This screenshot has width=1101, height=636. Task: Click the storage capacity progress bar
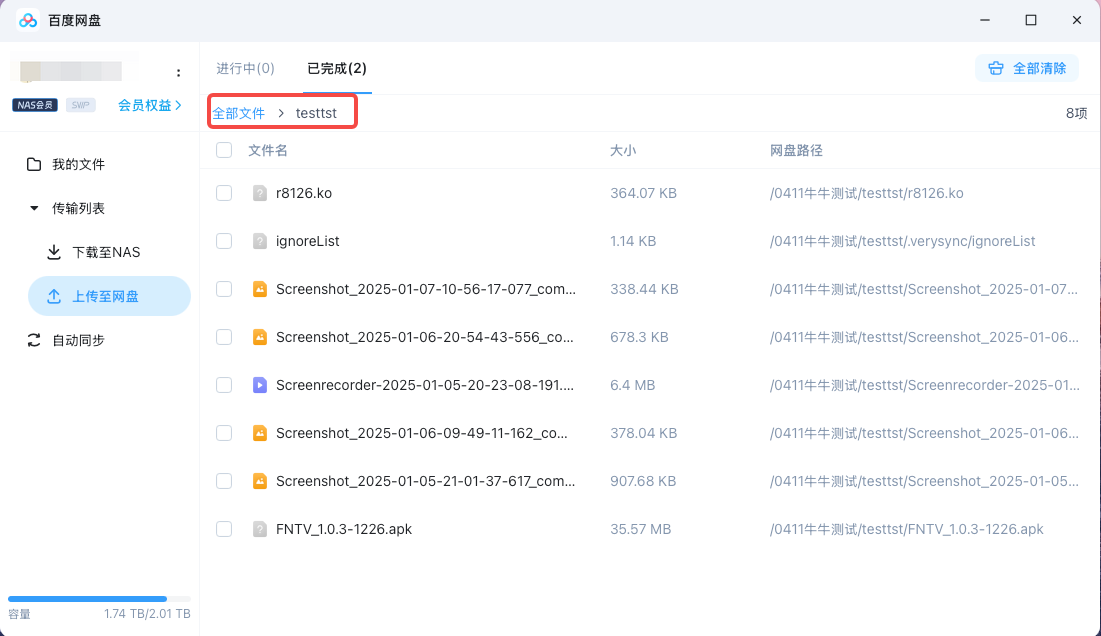pos(99,599)
